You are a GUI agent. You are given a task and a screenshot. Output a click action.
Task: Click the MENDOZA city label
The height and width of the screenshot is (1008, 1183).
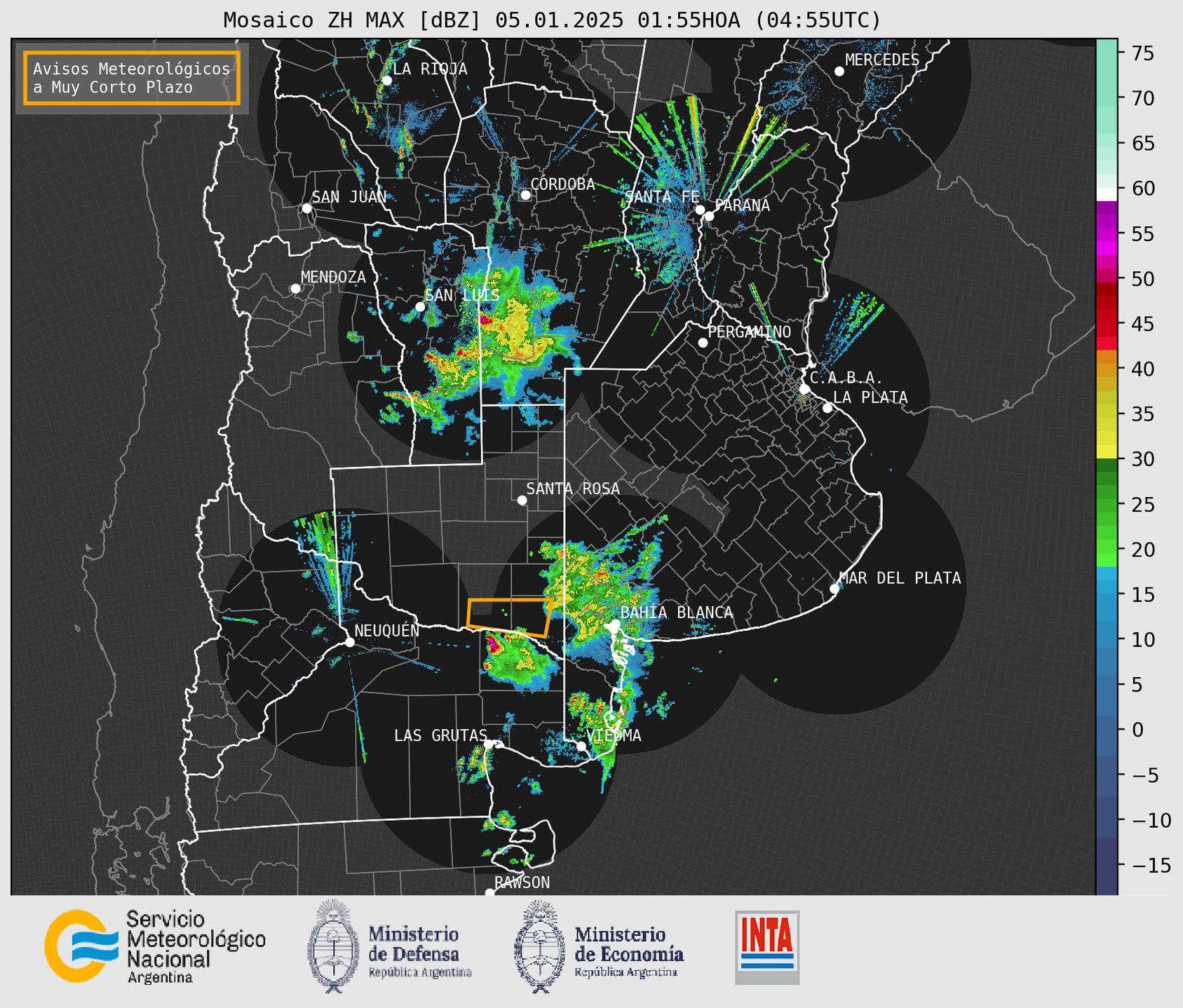pyautogui.click(x=333, y=278)
